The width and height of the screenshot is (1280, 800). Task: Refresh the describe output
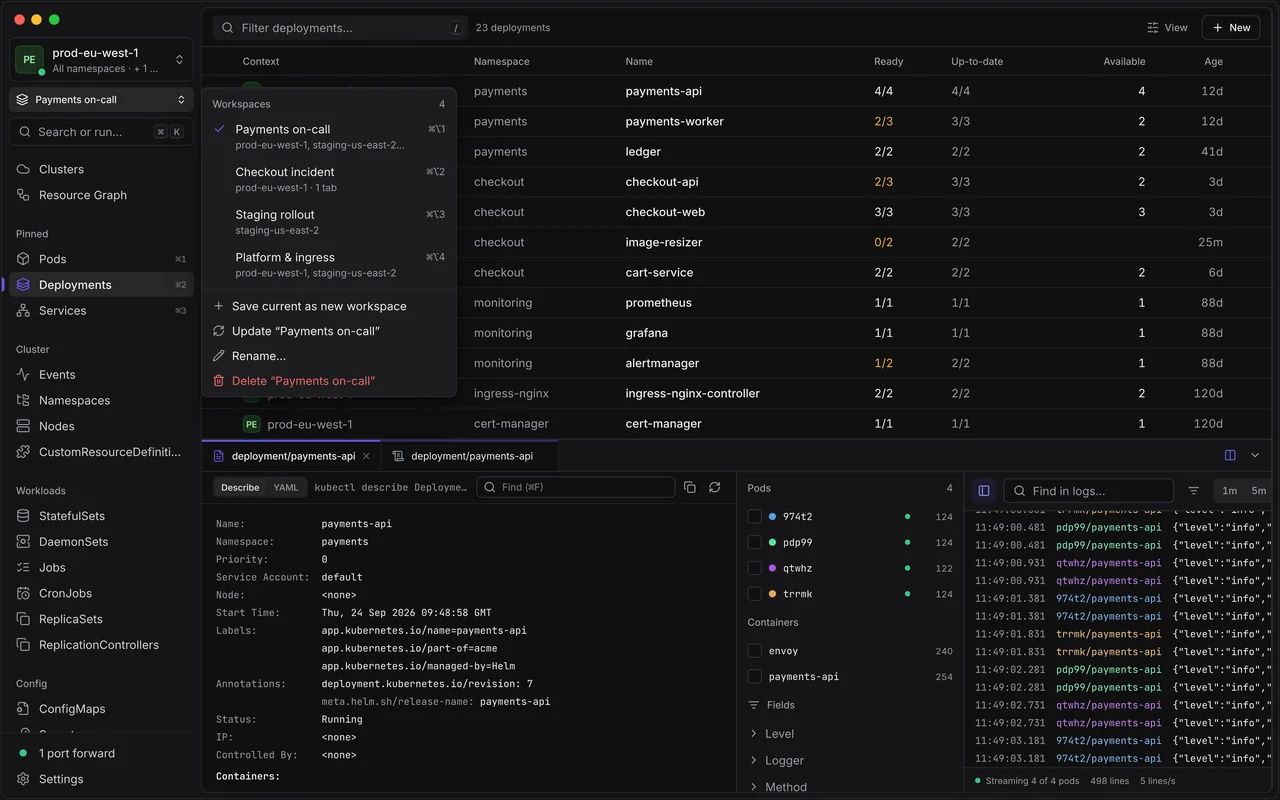pos(714,487)
